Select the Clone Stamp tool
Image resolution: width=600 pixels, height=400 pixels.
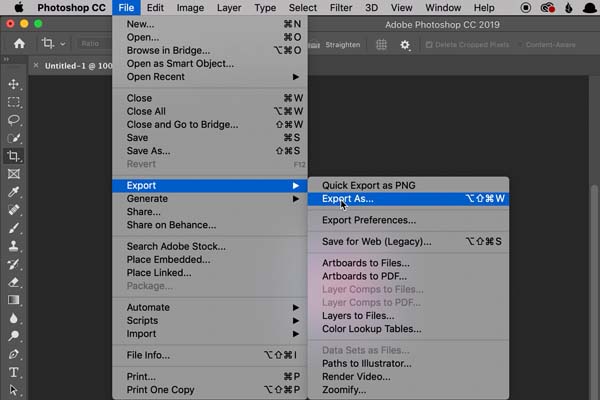[14, 246]
